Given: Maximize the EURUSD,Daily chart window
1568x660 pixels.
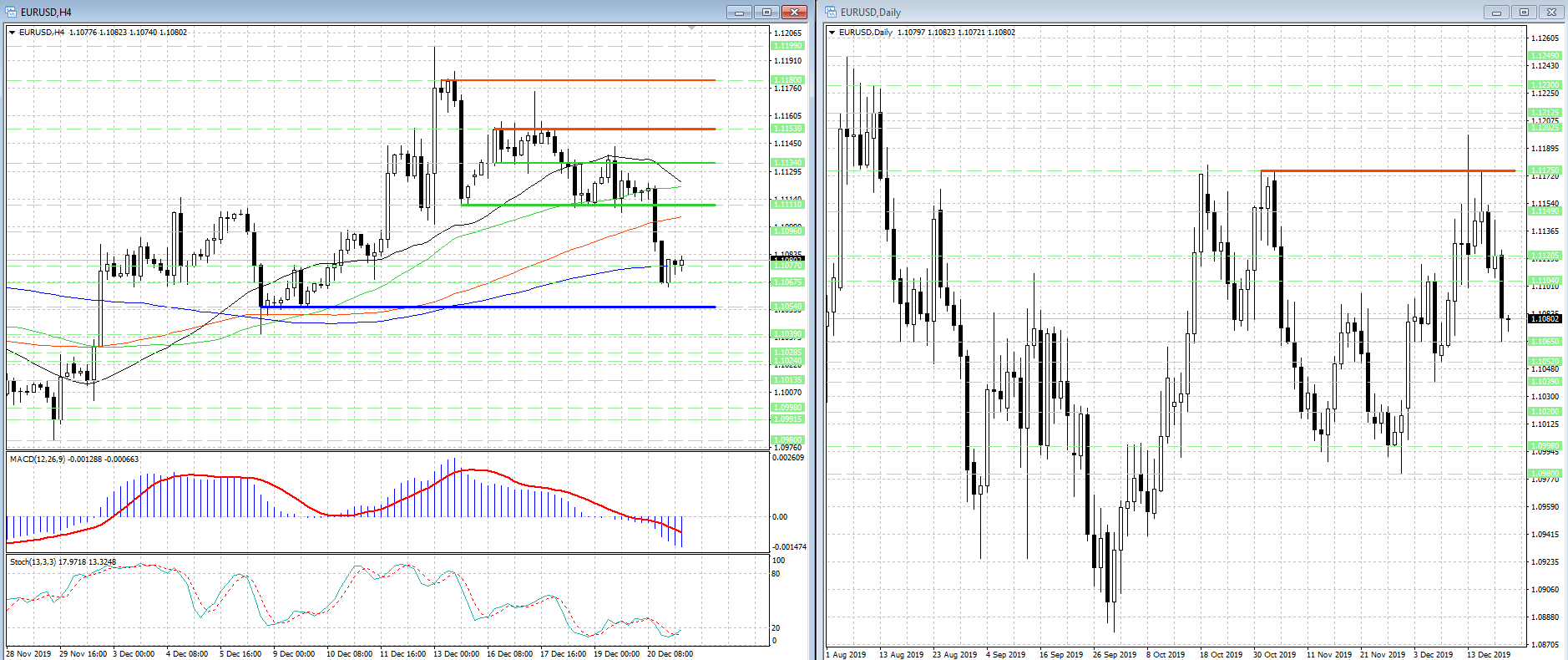Looking at the screenshot, I should tap(1524, 12).
